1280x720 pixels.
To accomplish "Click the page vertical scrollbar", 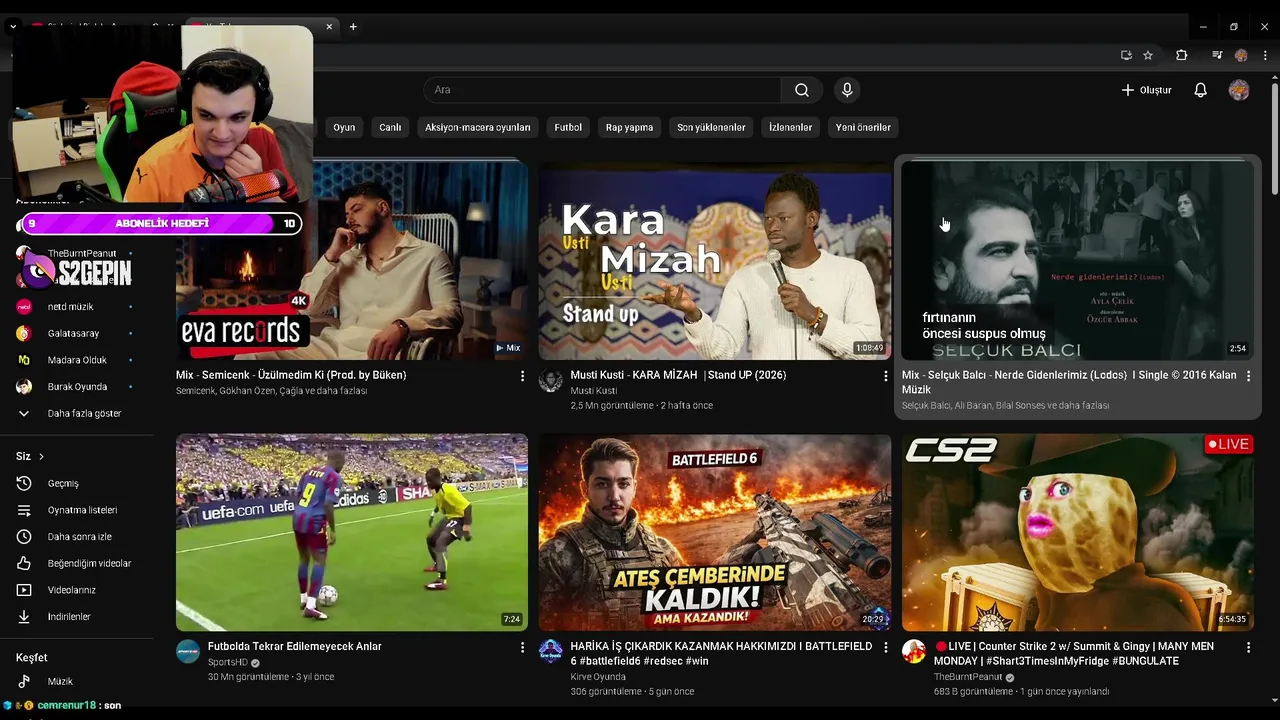I will (x=1274, y=140).
